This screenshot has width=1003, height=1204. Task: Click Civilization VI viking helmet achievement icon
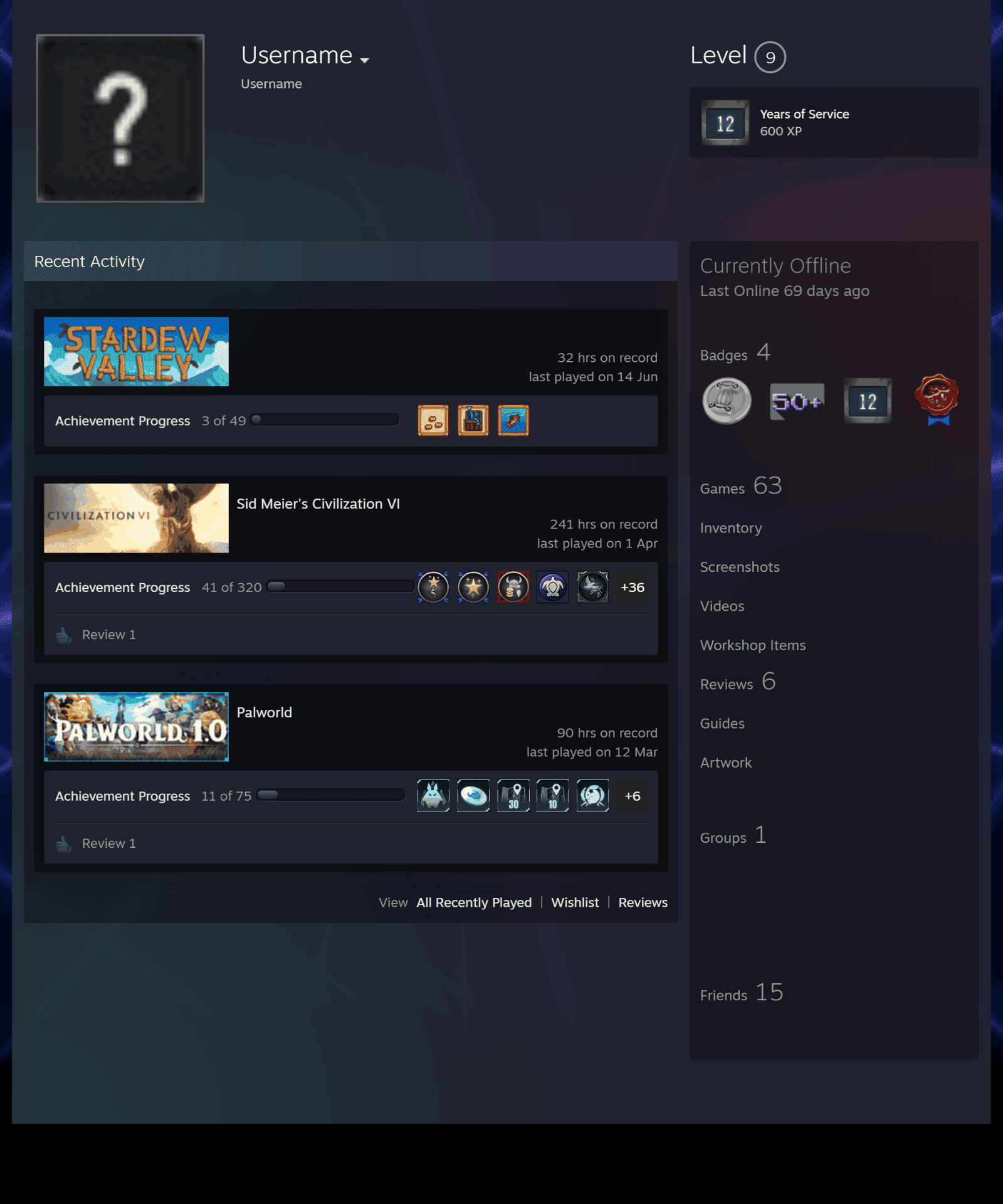[x=513, y=587]
